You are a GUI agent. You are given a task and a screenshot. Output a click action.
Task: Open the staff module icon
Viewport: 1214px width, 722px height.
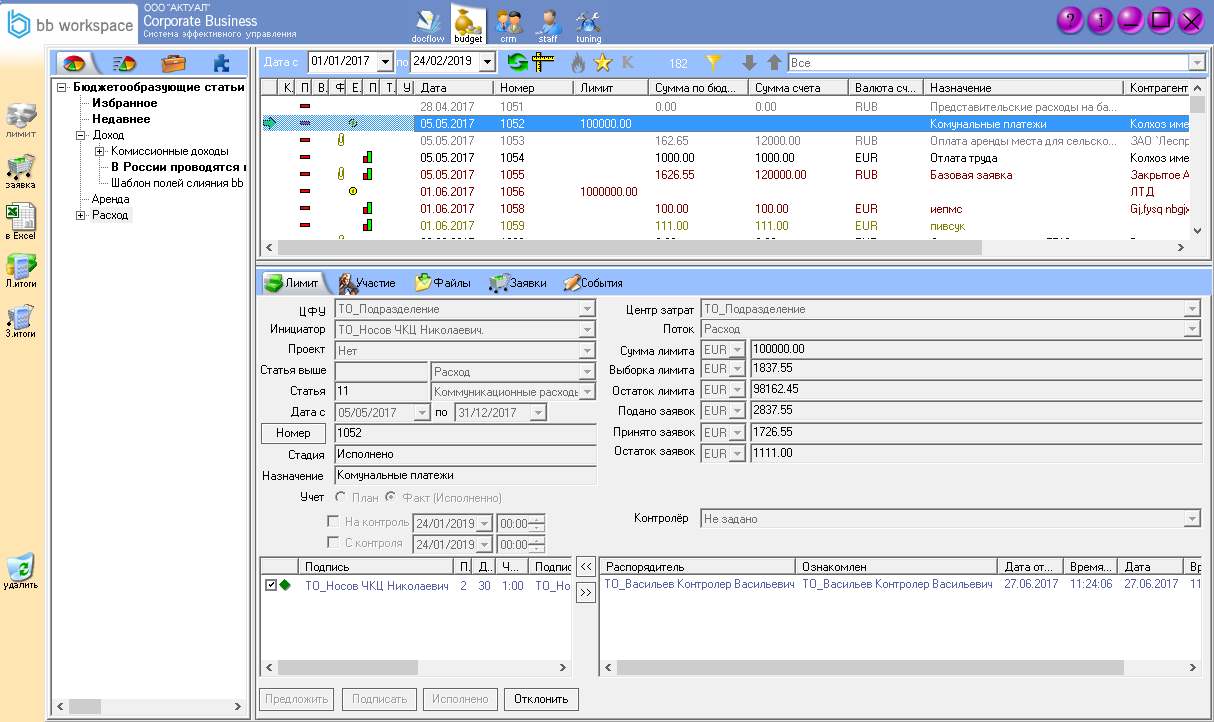point(548,22)
